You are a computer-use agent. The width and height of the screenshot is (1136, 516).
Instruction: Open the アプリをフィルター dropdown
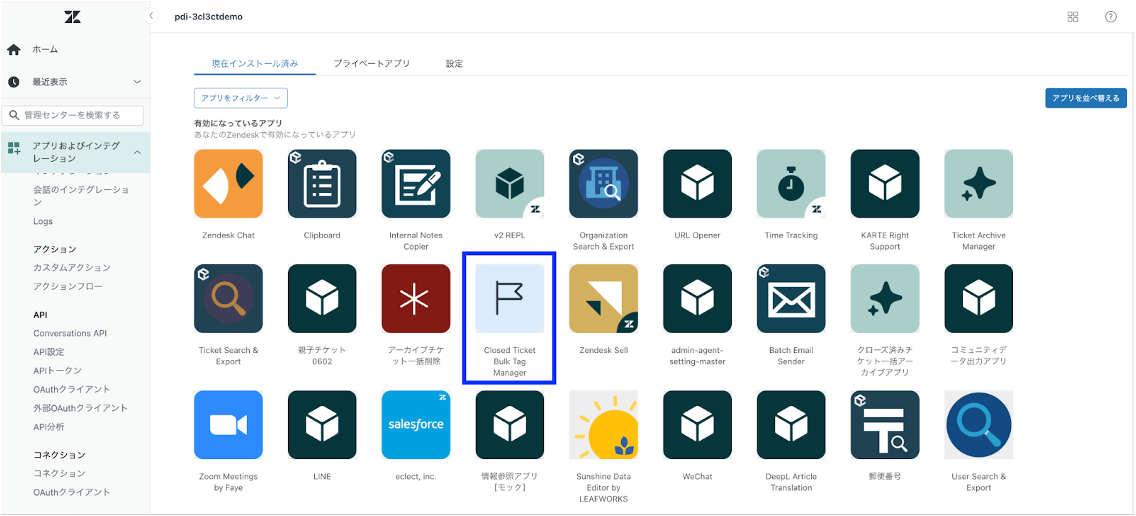pyautogui.click(x=241, y=98)
